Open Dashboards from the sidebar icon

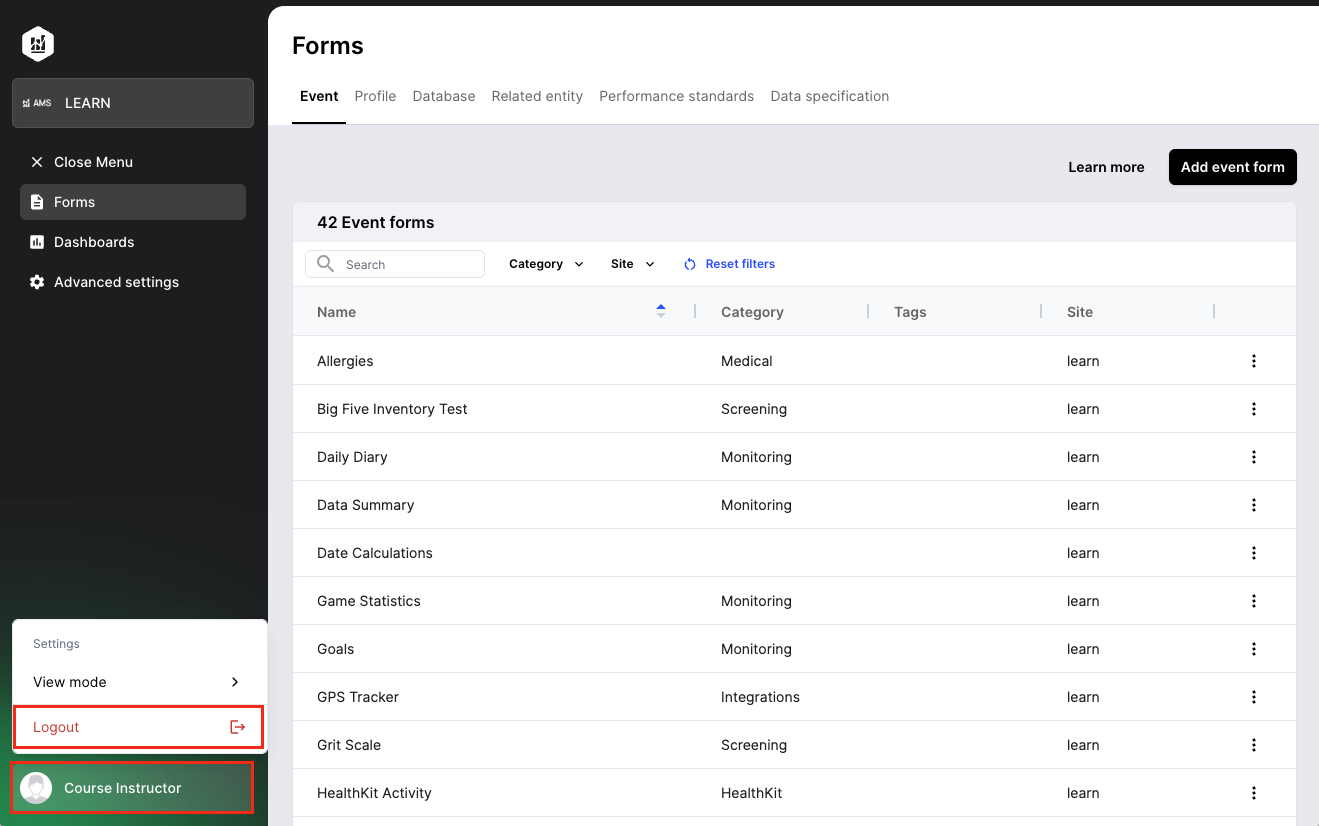(35, 242)
